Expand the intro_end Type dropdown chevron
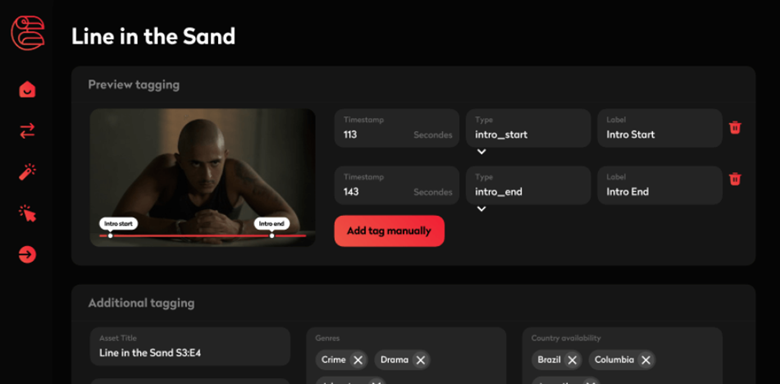 coord(481,209)
